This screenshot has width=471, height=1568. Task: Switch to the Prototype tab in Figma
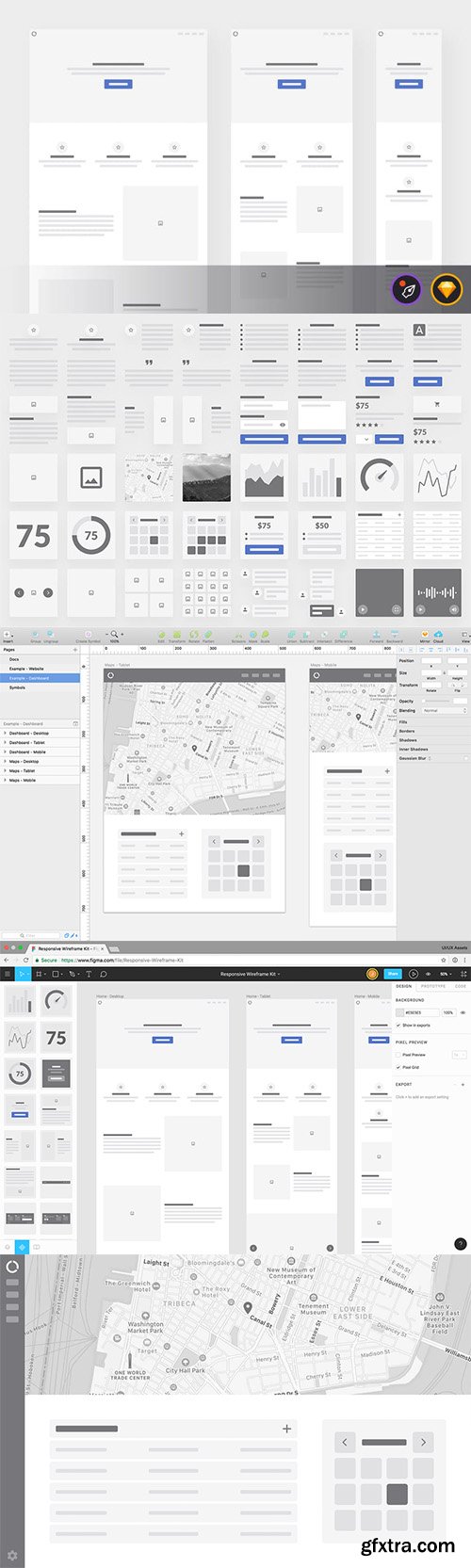tap(433, 986)
